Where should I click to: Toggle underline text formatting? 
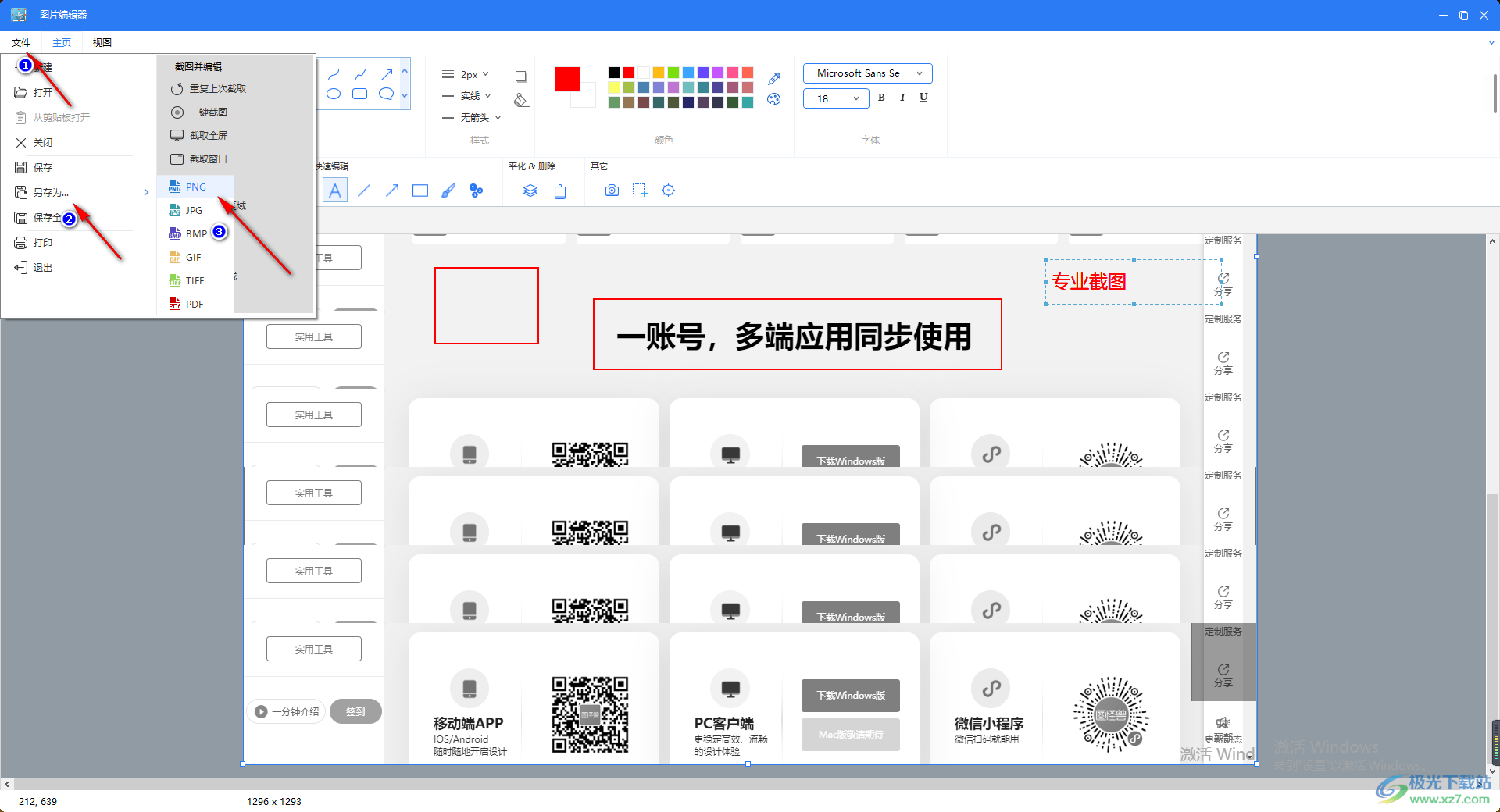923,98
